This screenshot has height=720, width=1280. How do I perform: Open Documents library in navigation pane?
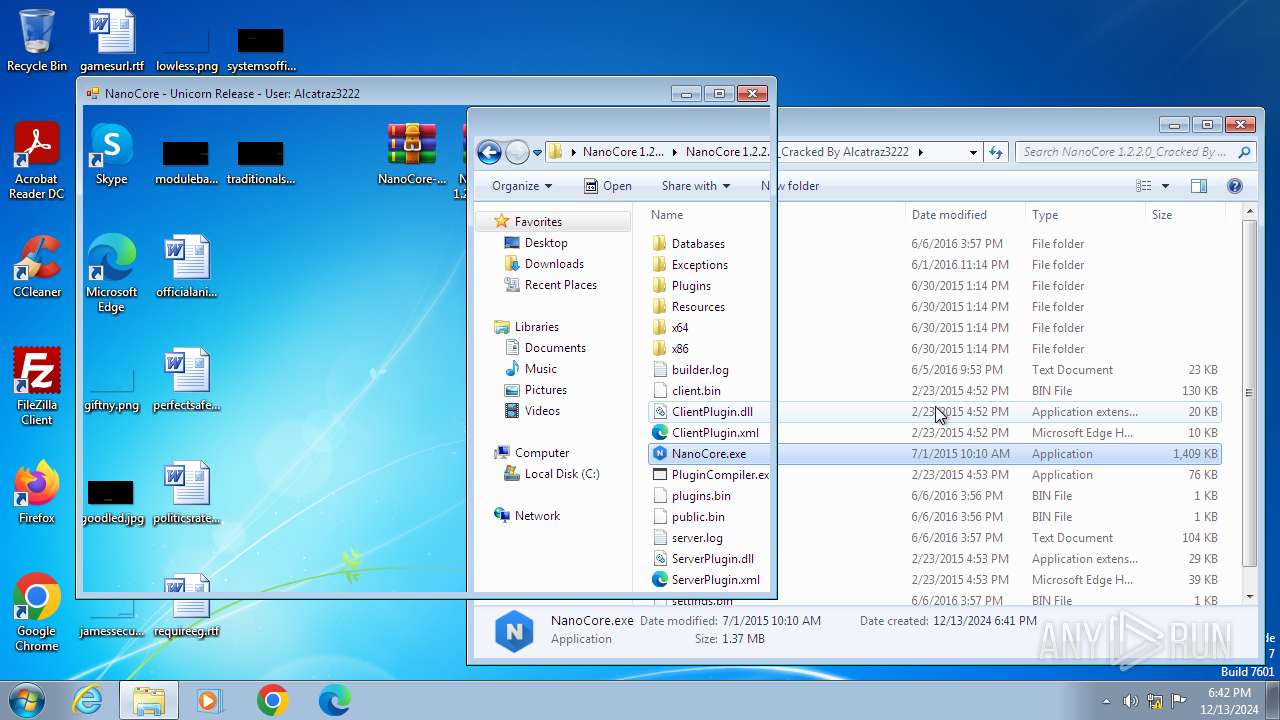[x=555, y=348]
